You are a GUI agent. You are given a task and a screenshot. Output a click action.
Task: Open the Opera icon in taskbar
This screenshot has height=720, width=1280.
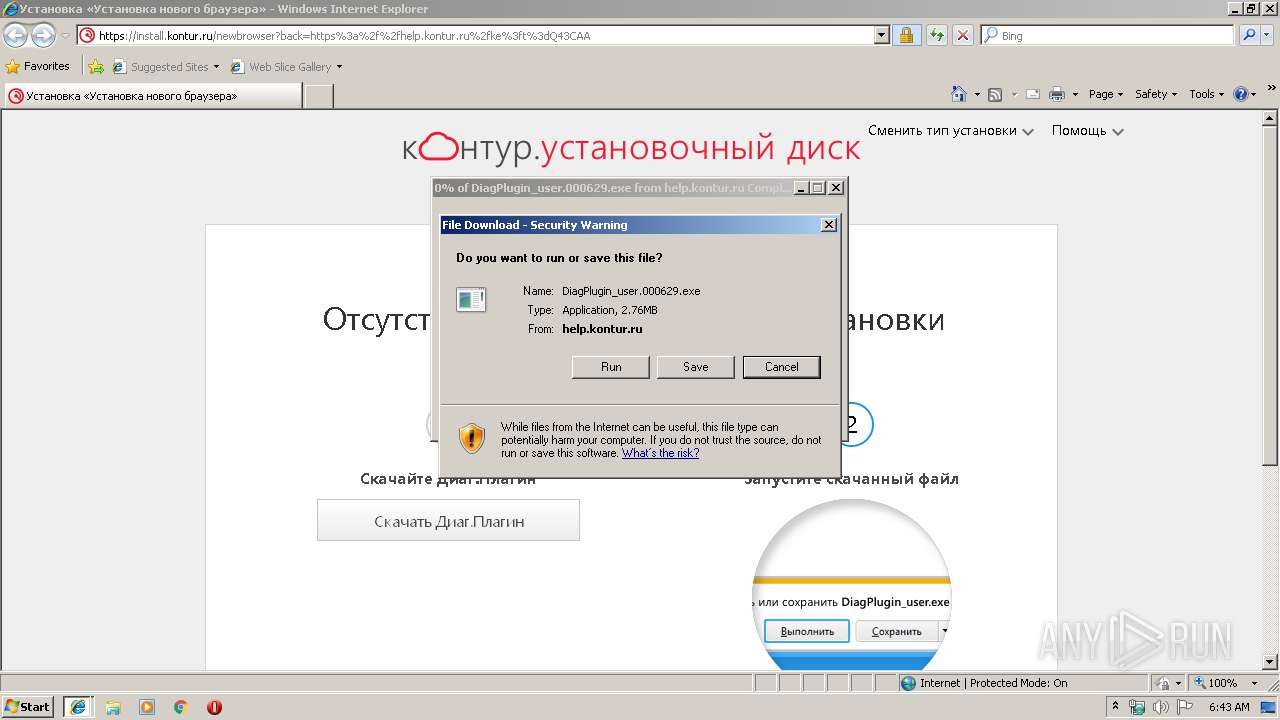(214, 706)
